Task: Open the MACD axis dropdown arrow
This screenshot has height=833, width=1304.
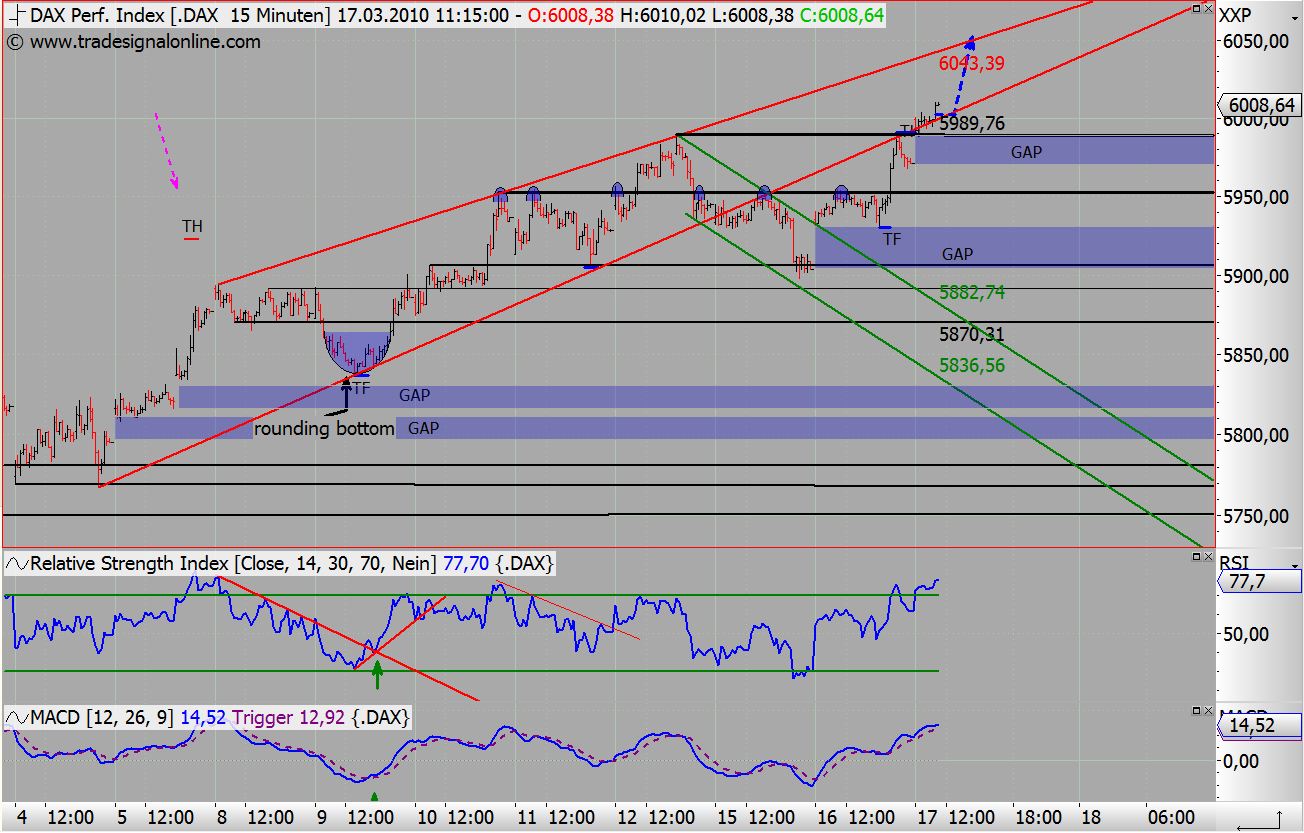Action: [1295, 719]
